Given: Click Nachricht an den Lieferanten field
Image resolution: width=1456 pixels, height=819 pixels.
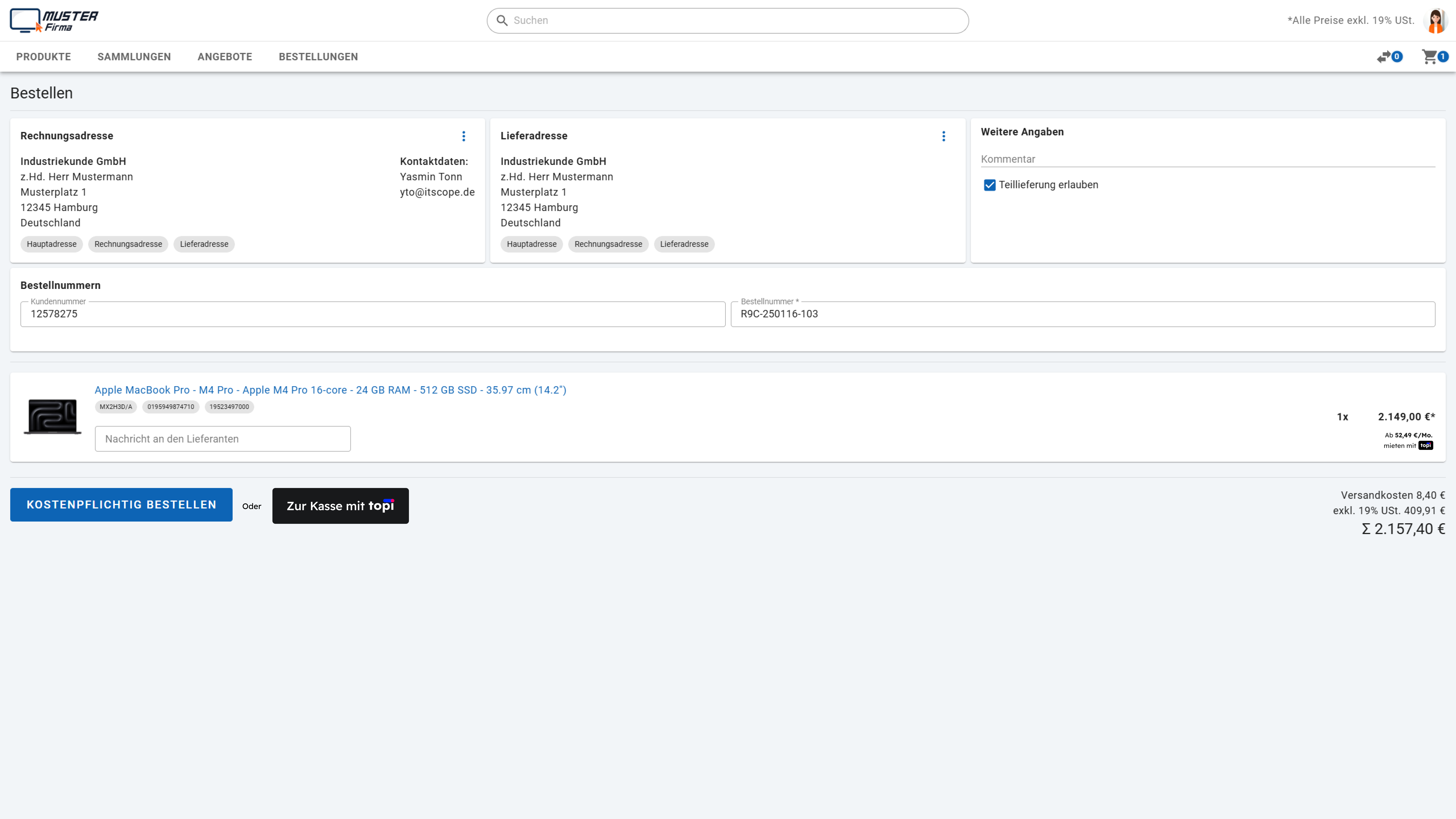Looking at the screenshot, I should coord(223,439).
